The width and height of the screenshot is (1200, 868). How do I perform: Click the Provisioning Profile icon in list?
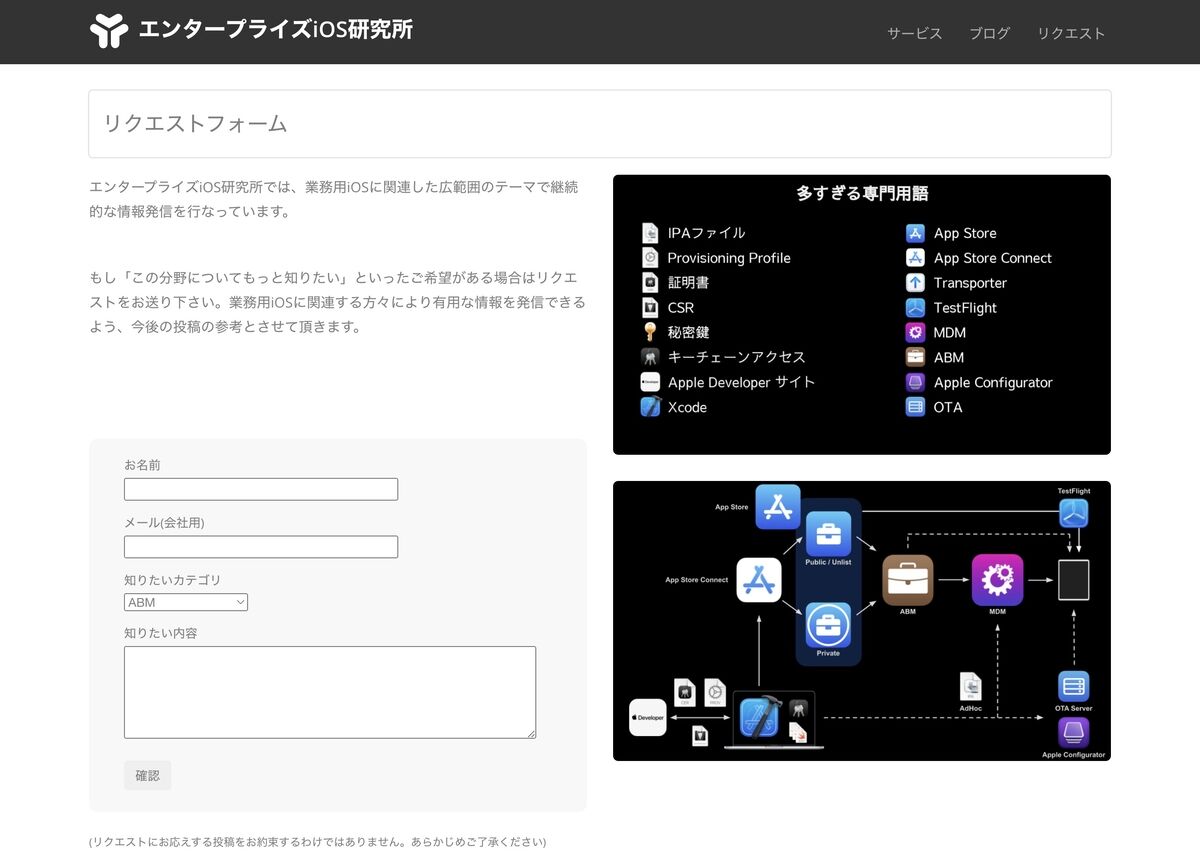tap(650, 258)
